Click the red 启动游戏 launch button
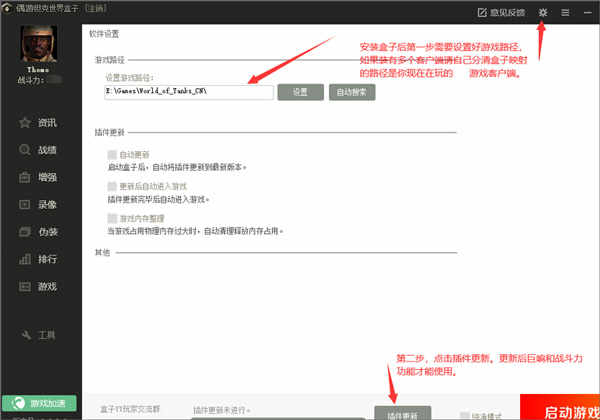The width and height of the screenshot is (600, 420). (x=560, y=407)
